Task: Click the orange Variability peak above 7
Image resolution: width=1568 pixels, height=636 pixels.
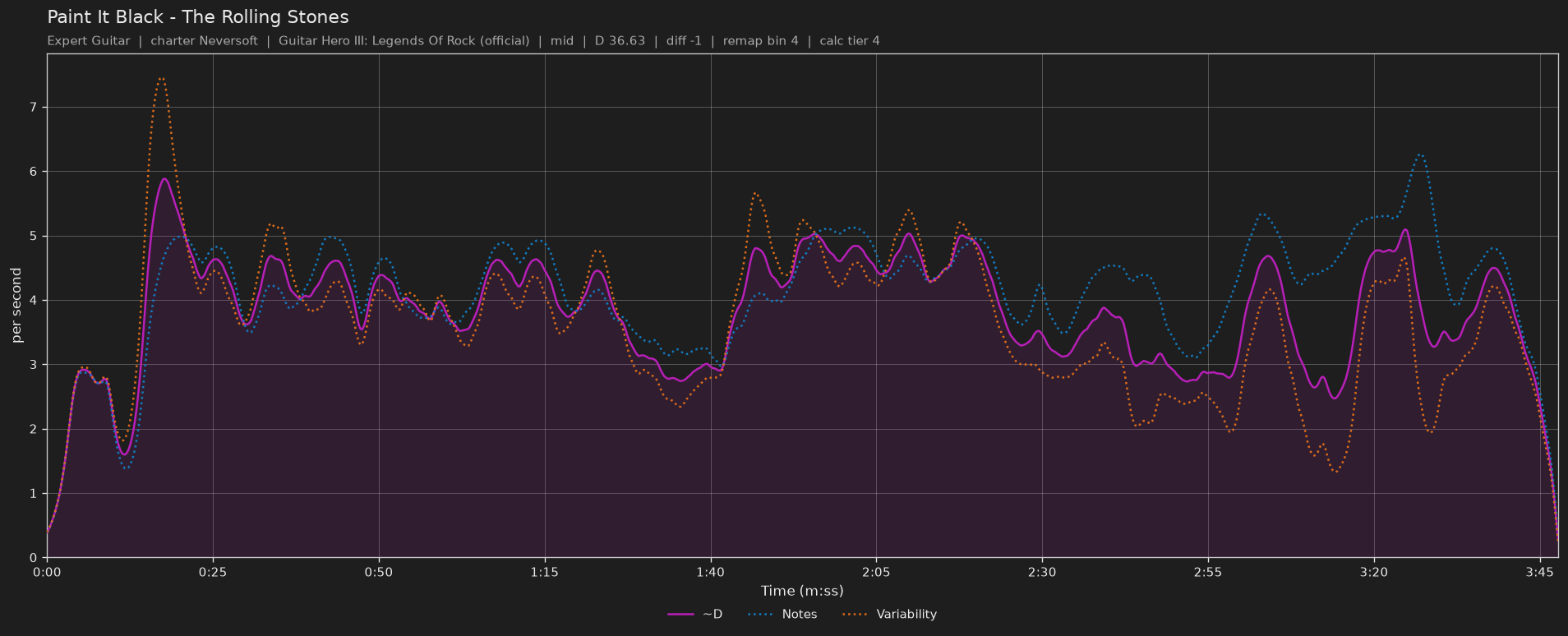Action: (162, 79)
